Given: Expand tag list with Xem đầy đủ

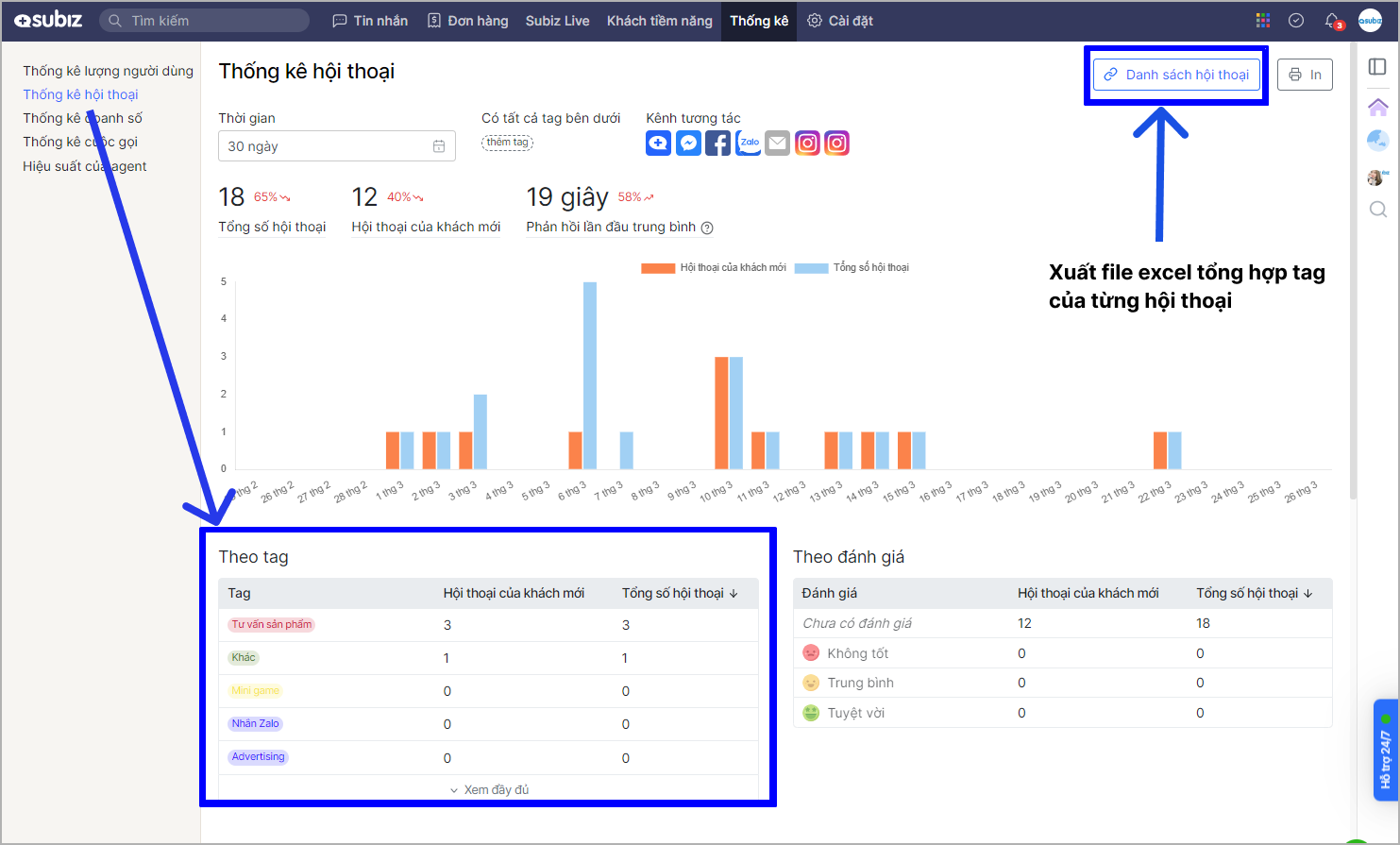Looking at the screenshot, I should coord(489,789).
